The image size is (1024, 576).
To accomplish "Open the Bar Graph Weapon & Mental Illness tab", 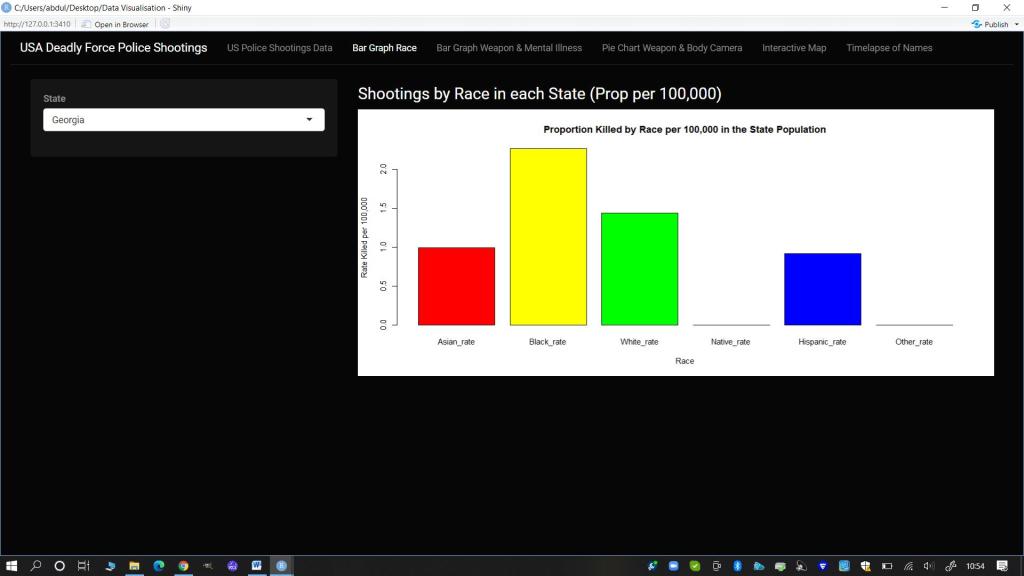I will click(509, 48).
